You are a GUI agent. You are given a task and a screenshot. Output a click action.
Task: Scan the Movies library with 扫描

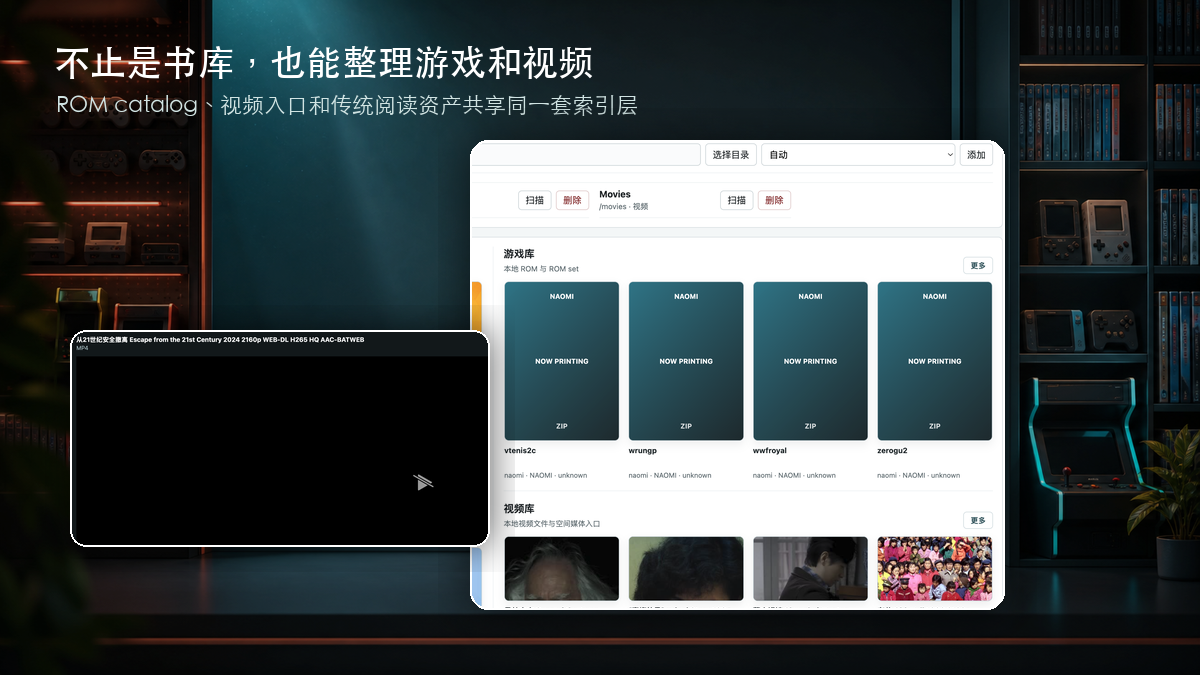[x=737, y=200]
